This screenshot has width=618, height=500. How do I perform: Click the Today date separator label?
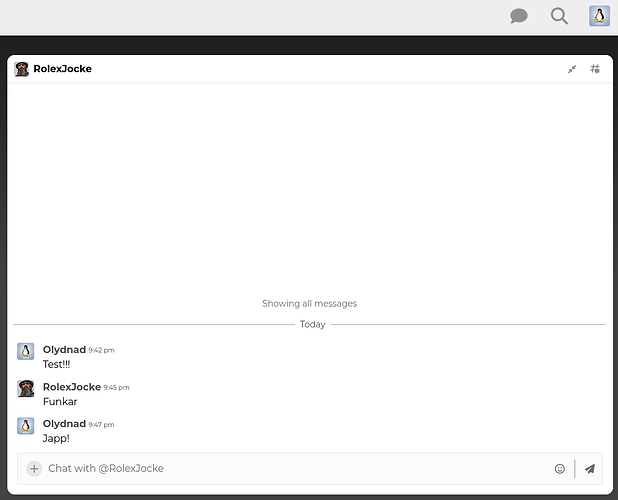coord(313,324)
